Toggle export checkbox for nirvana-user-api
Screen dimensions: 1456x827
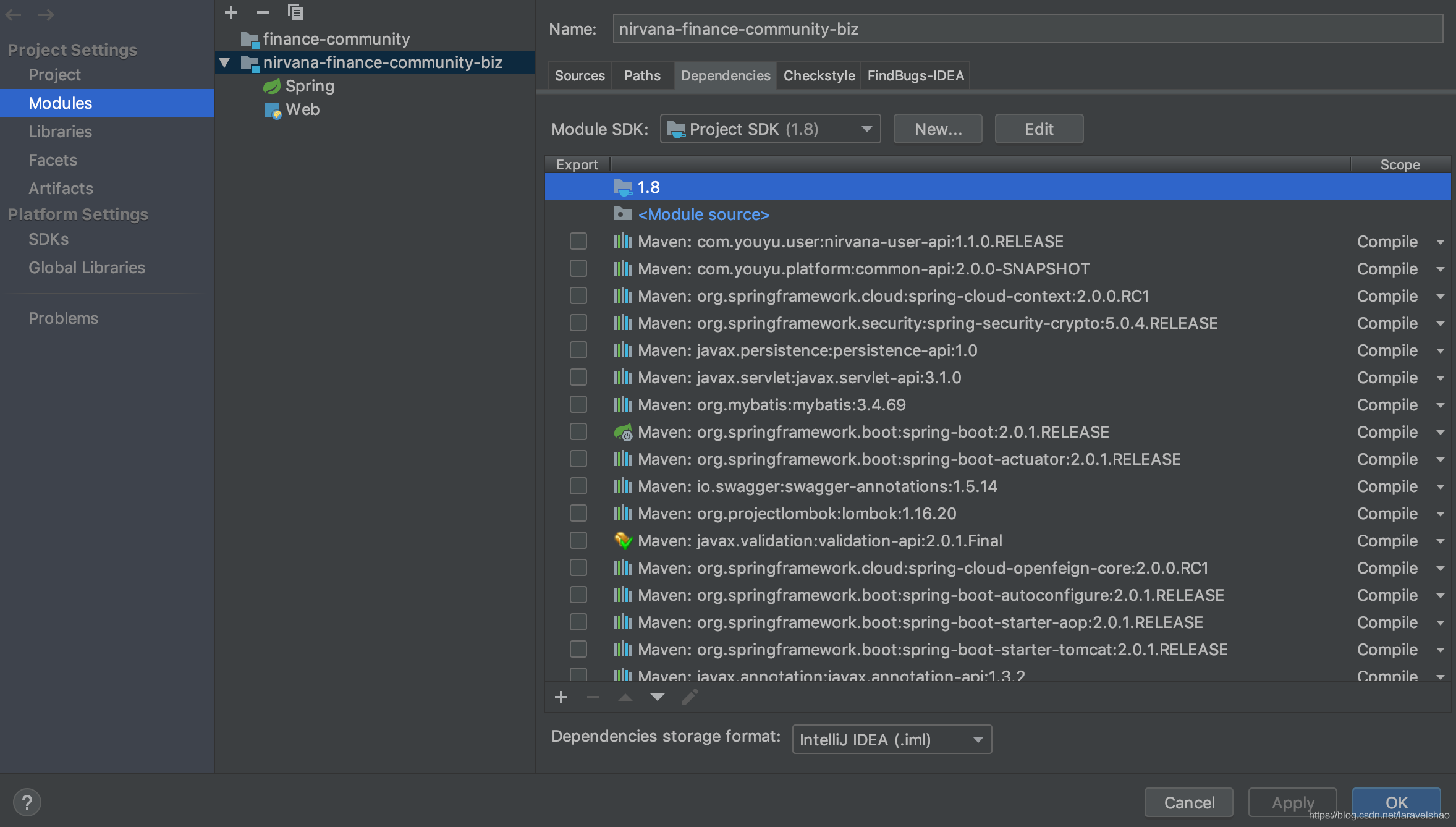(x=578, y=241)
